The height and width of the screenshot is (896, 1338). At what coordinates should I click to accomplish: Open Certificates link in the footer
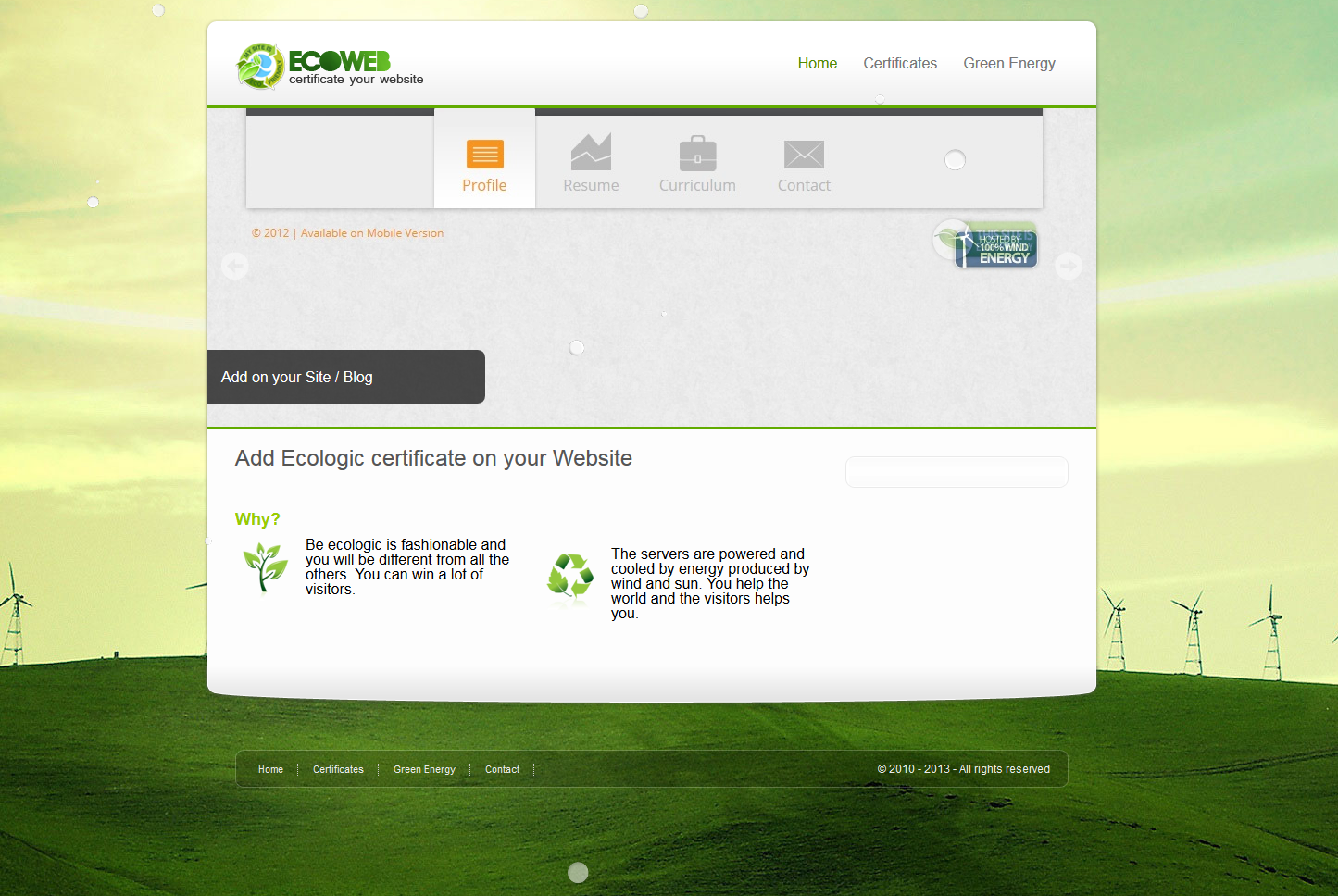(x=338, y=769)
